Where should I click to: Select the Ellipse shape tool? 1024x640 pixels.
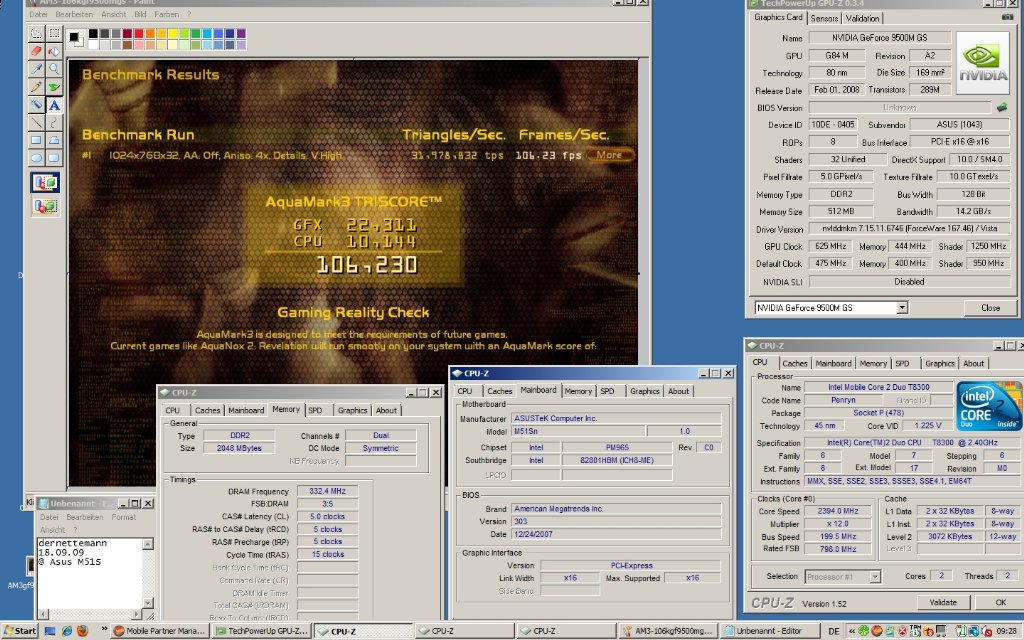[36, 157]
